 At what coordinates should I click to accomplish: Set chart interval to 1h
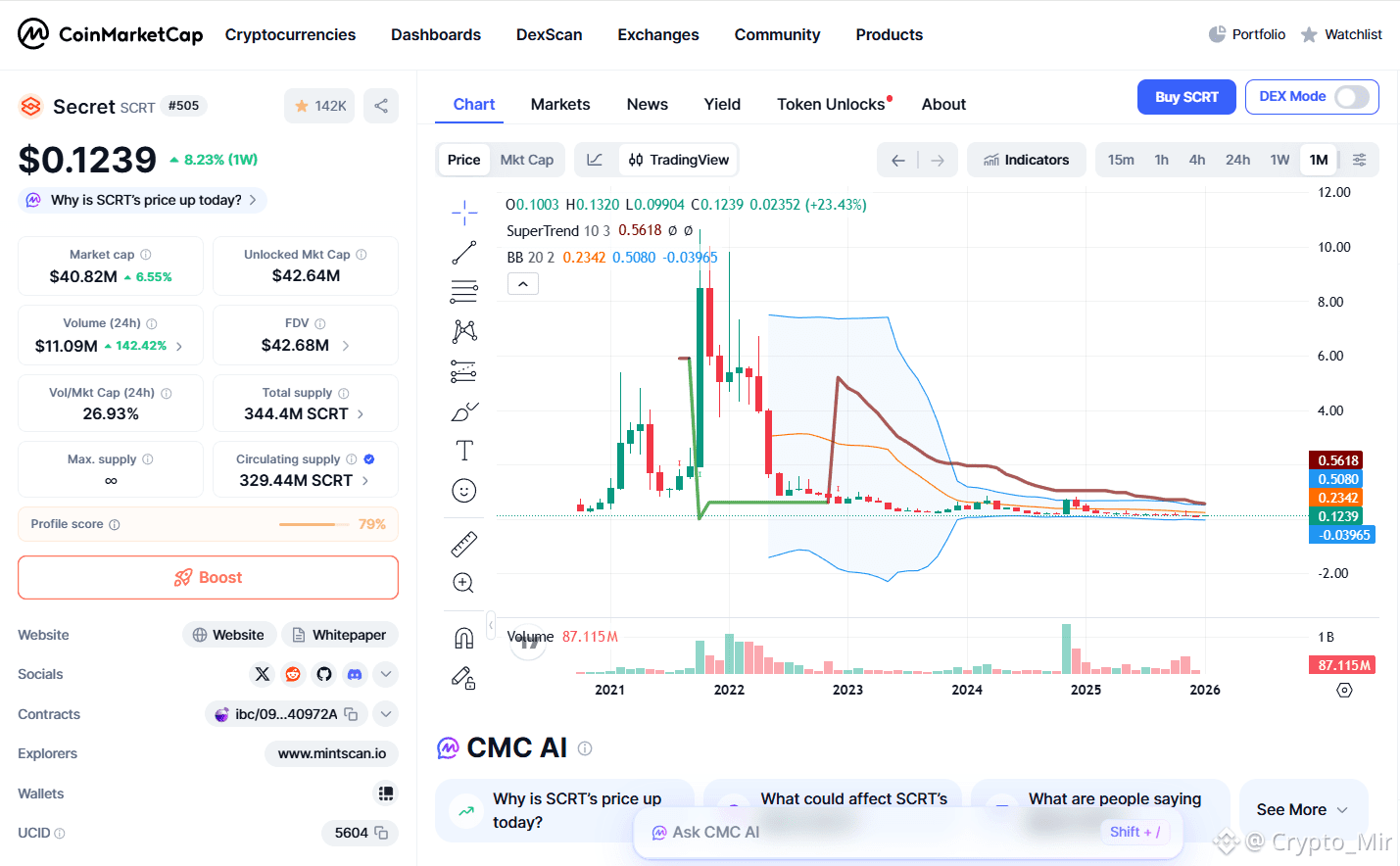click(1162, 160)
